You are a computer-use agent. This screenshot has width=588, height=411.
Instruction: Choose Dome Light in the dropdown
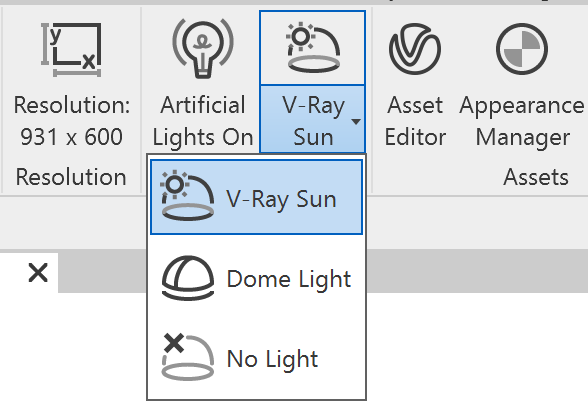pos(256,279)
